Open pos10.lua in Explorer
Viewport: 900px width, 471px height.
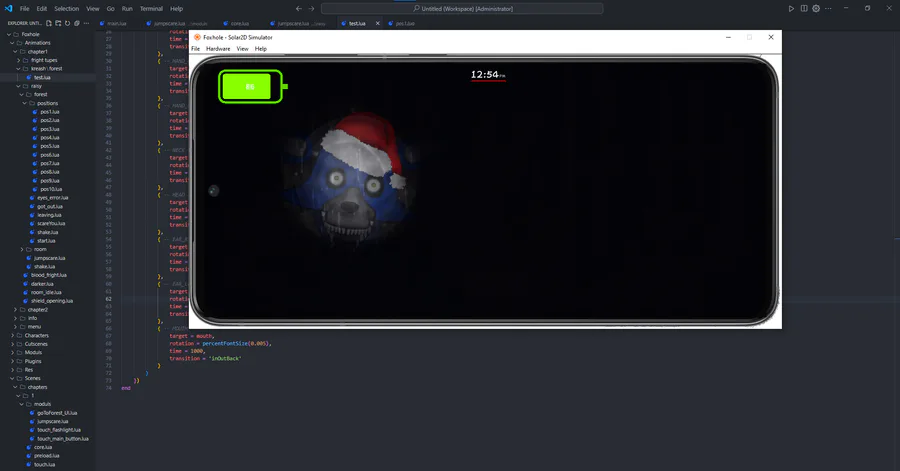click(x=51, y=189)
